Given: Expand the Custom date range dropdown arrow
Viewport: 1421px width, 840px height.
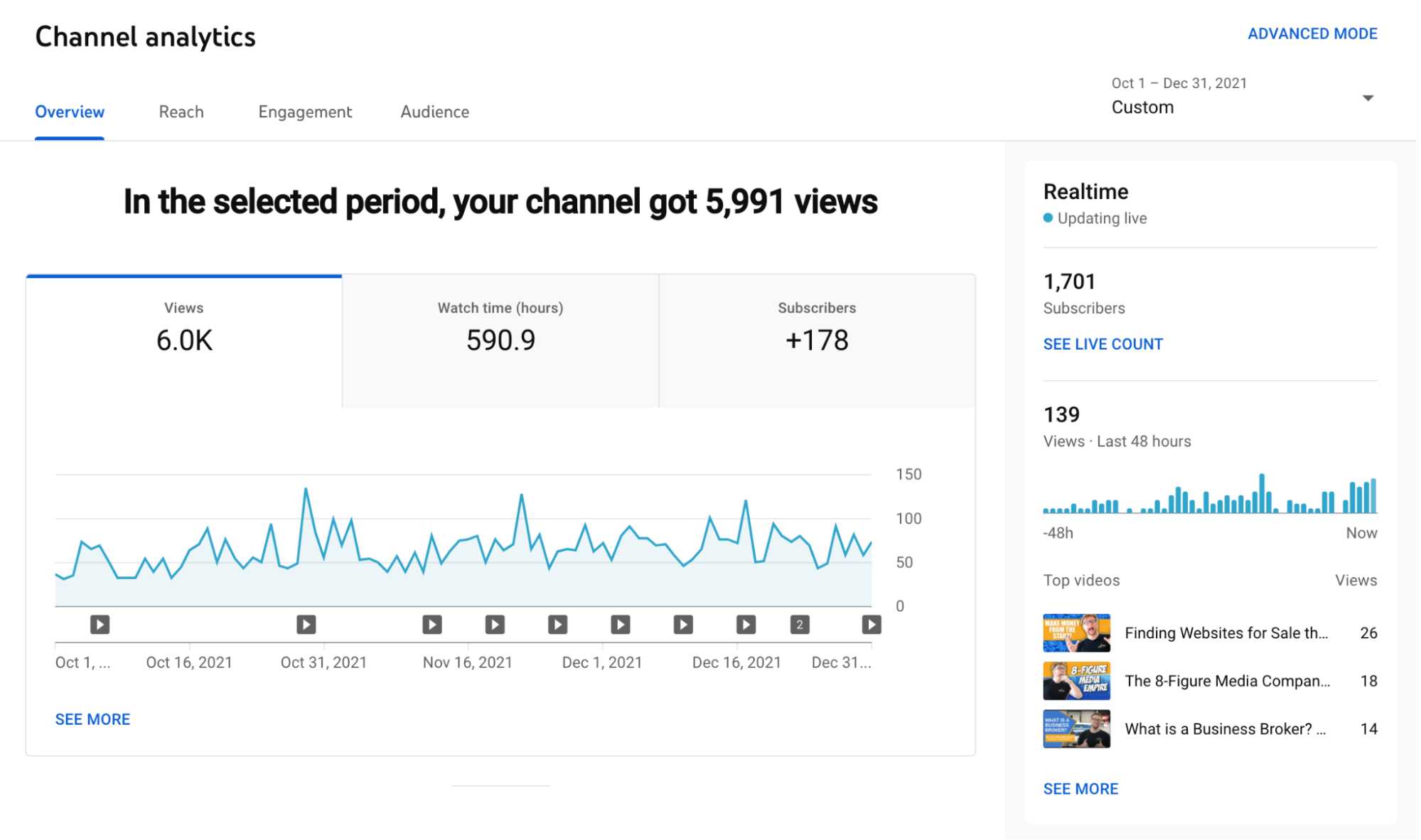Looking at the screenshot, I should point(1368,97).
